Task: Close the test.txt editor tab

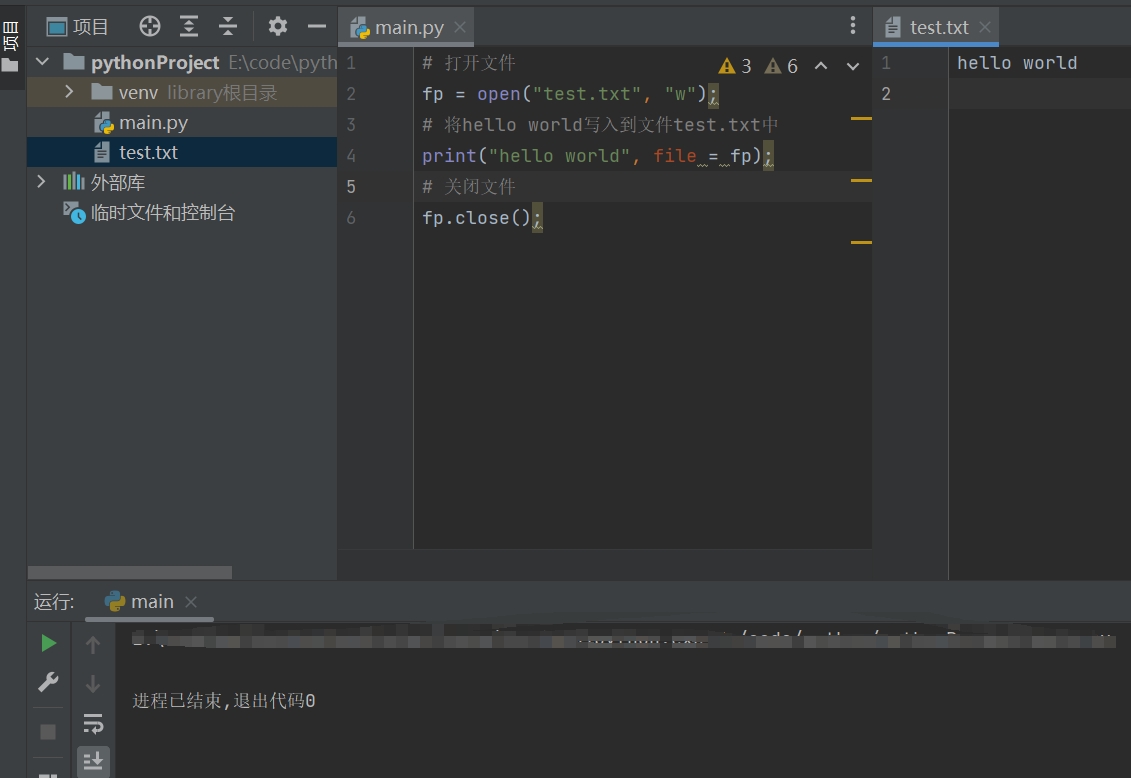Action: pyautogui.click(x=985, y=27)
